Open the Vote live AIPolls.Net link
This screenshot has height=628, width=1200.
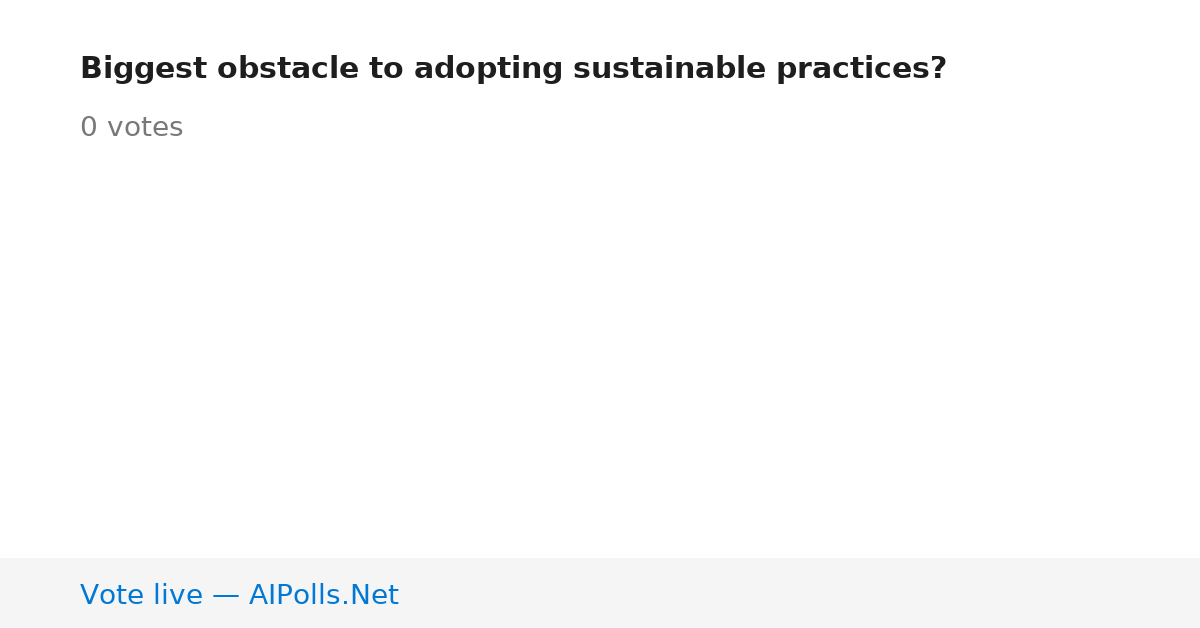coord(239,595)
